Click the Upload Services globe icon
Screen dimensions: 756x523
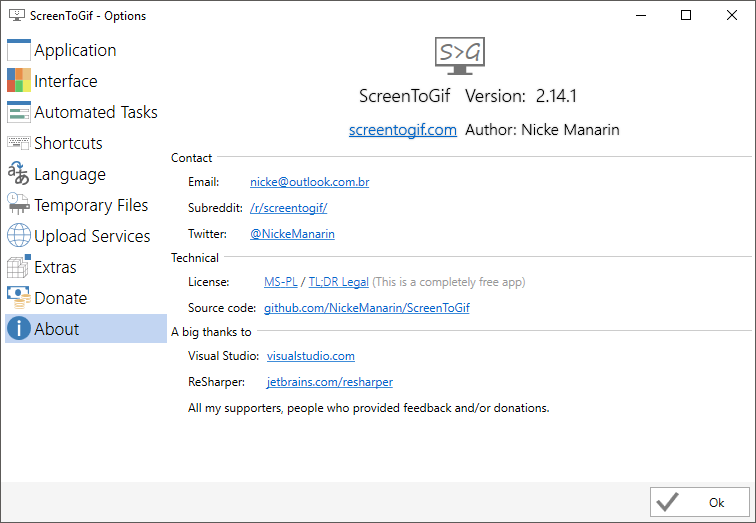coord(19,236)
